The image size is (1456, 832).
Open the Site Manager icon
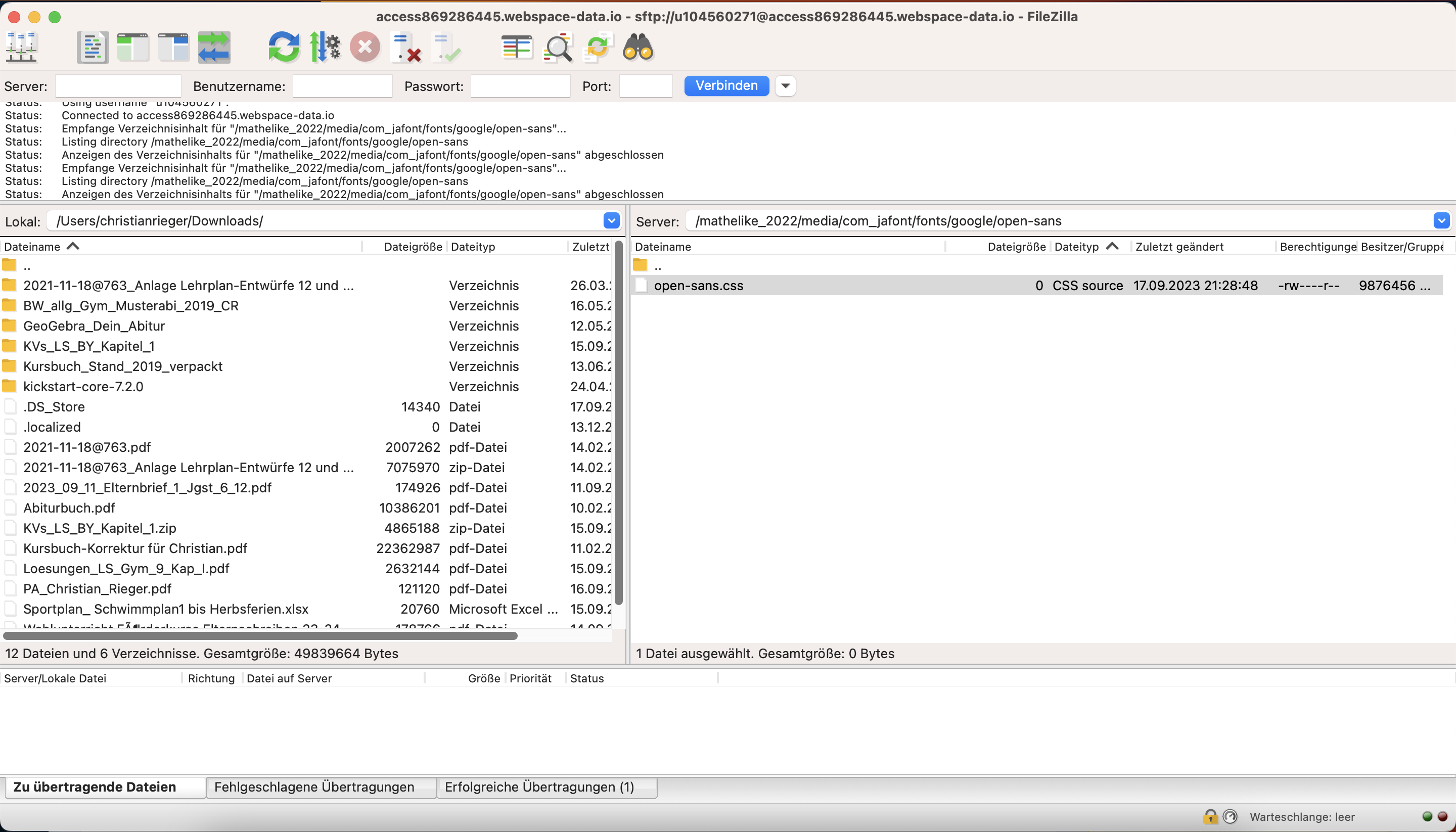click(21, 48)
